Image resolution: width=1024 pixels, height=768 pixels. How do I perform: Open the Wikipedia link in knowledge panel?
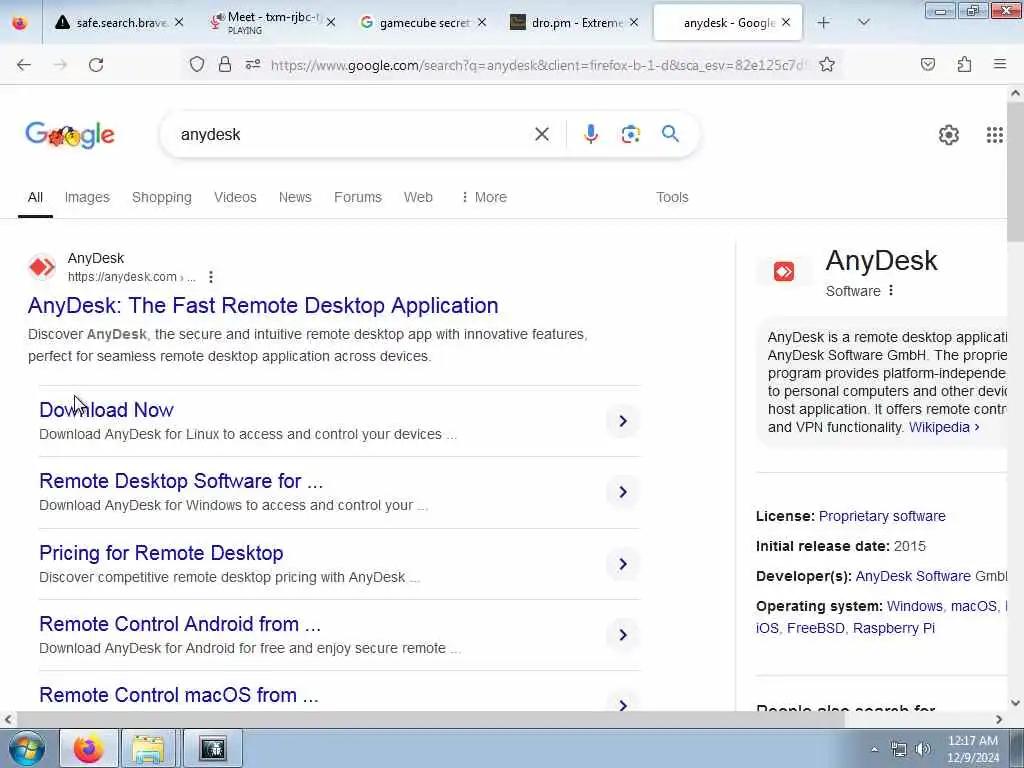[x=944, y=427]
